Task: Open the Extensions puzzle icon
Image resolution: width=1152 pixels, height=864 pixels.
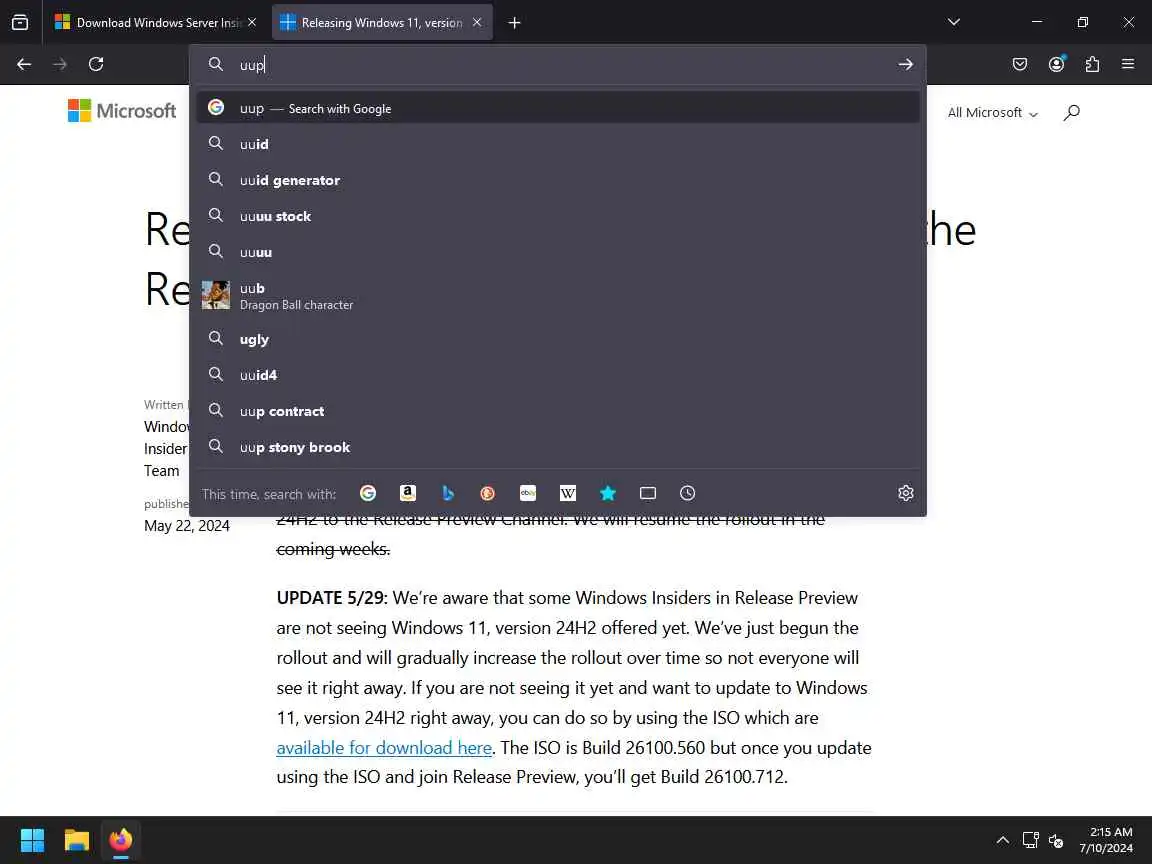Action: point(1092,65)
